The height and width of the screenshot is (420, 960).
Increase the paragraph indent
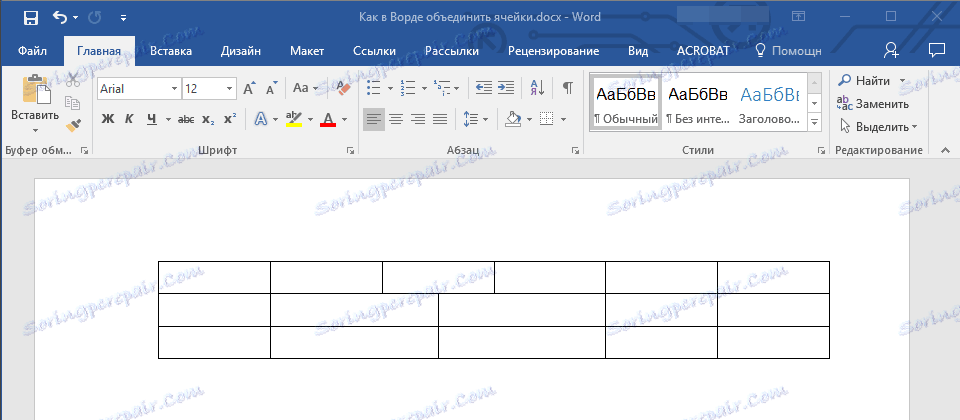coord(506,88)
